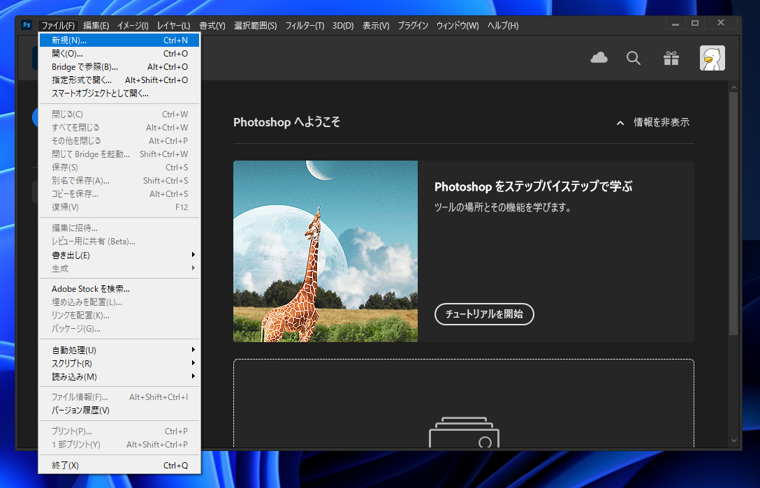Expand 読み込み(M) submenu
This screenshot has height=488, width=760.
[x=119, y=377]
